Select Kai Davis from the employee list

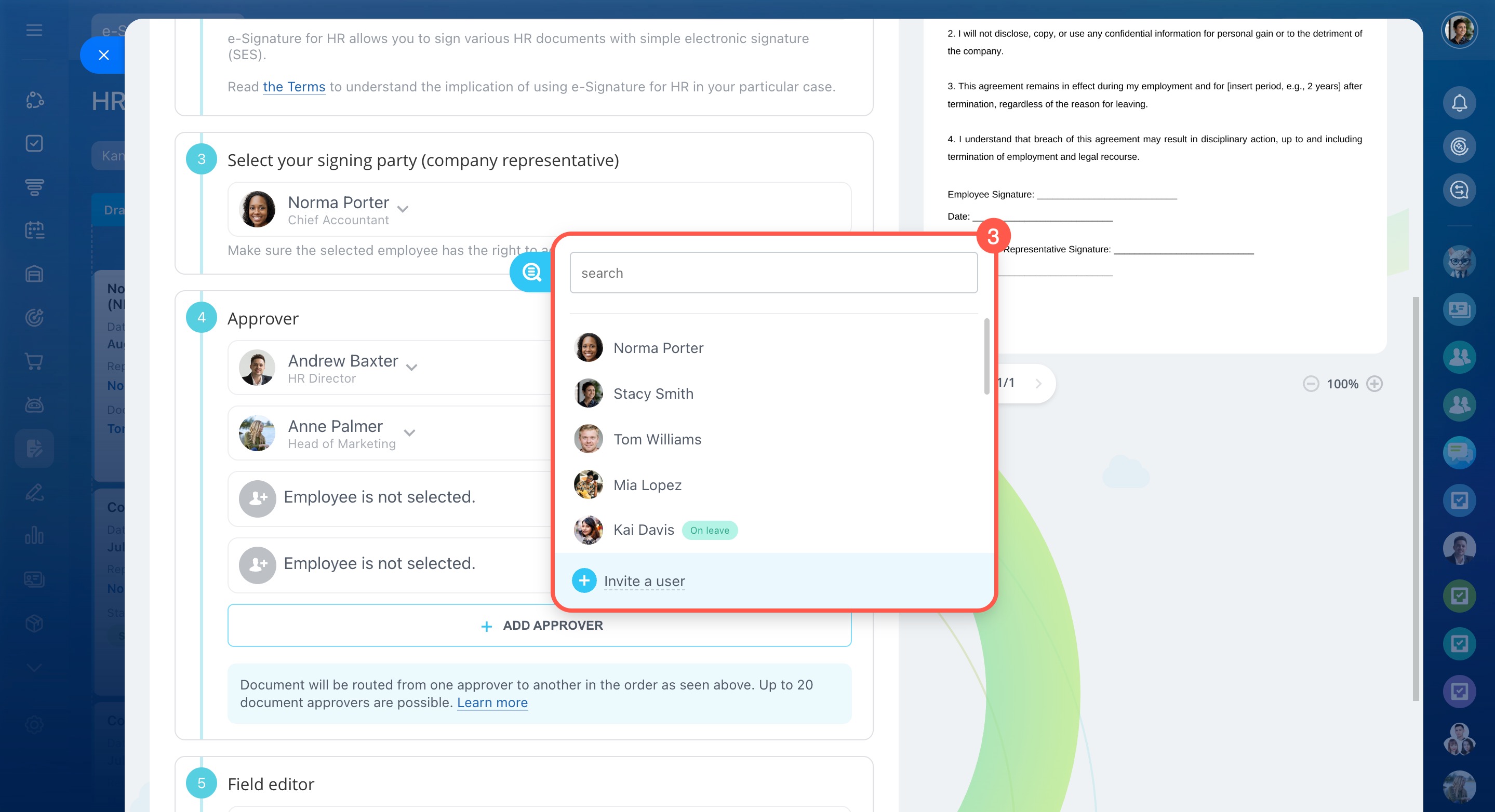click(773, 530)
